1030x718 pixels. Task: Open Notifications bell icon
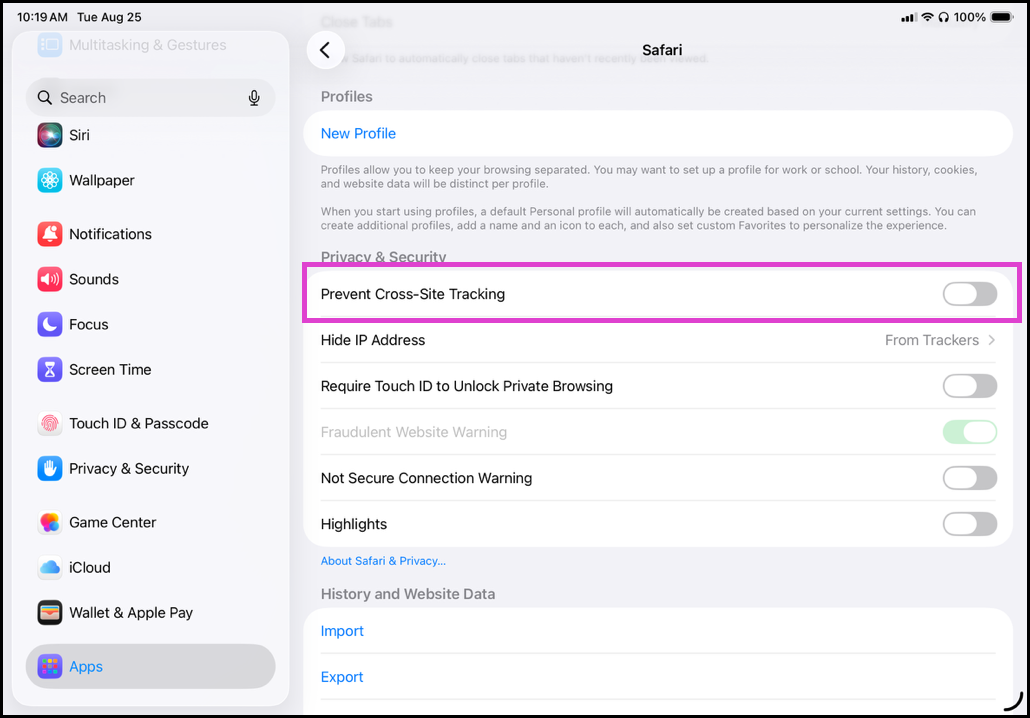click(50, 234)
